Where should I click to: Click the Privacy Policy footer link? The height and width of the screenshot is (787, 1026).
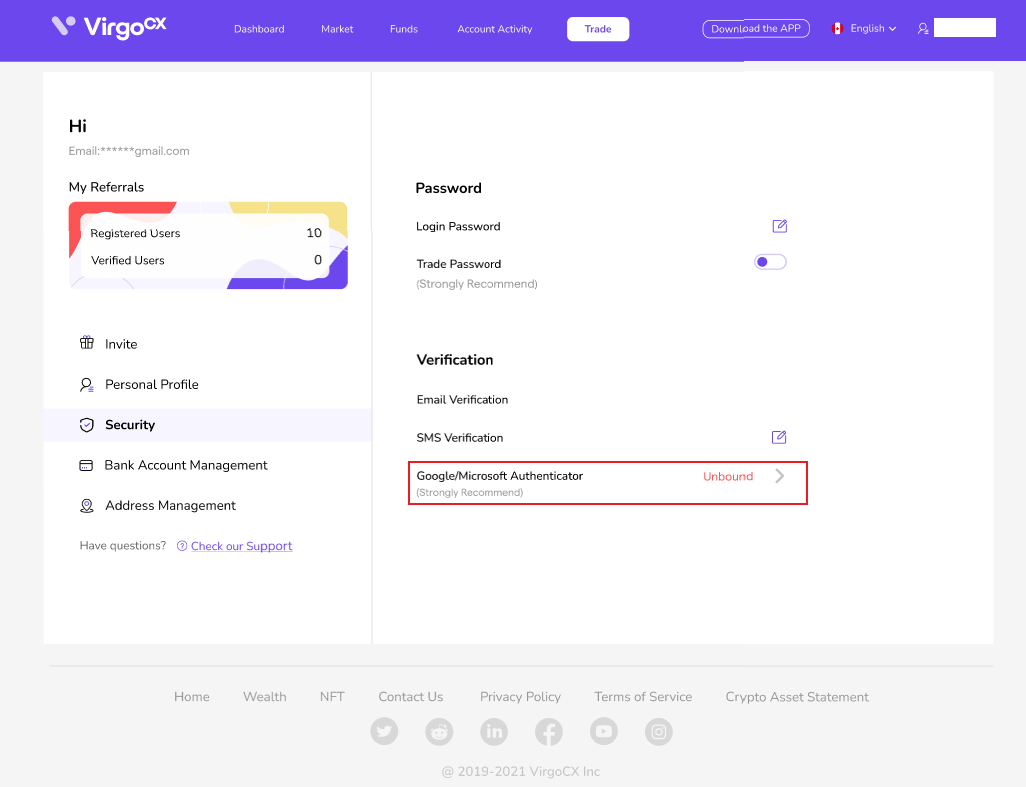(x=520, y=697)
